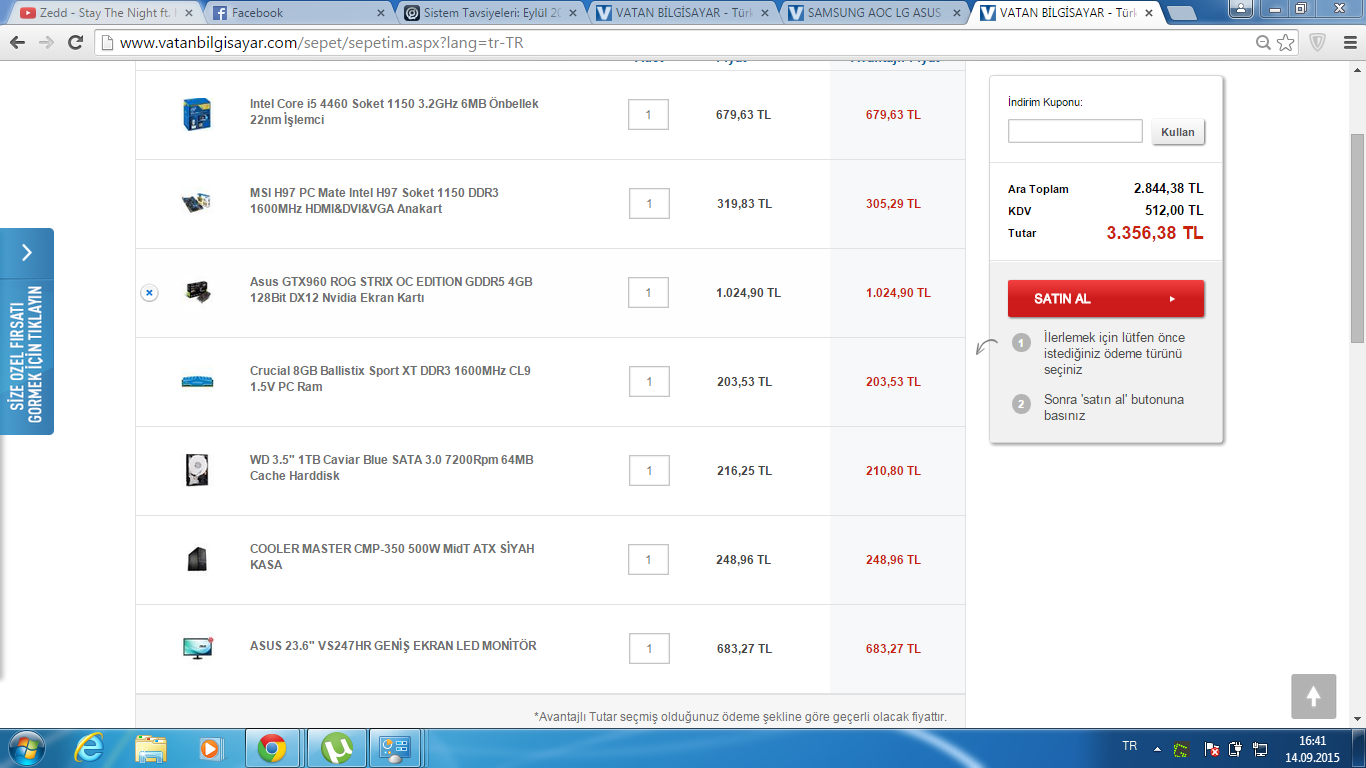This screenshot has width=1366, height=768.
Task: Click the Cooler Master case thumbnail
Action: pyautogui.click(x=197, y=559)
